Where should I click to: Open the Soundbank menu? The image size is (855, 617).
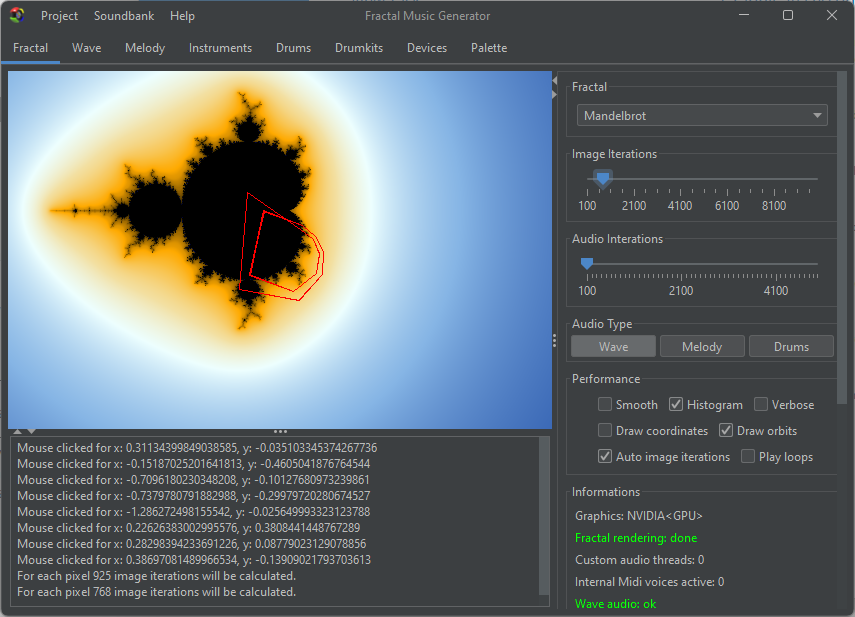coord(124,16)
